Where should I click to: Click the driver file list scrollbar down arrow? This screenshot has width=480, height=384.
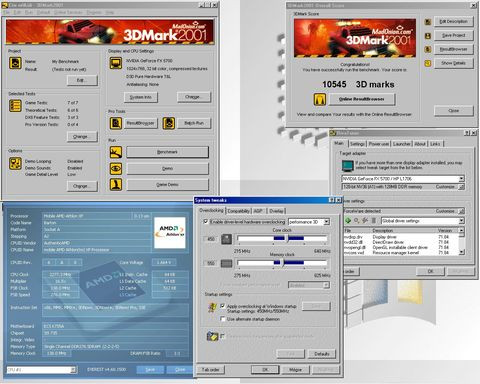coord(461,252)
